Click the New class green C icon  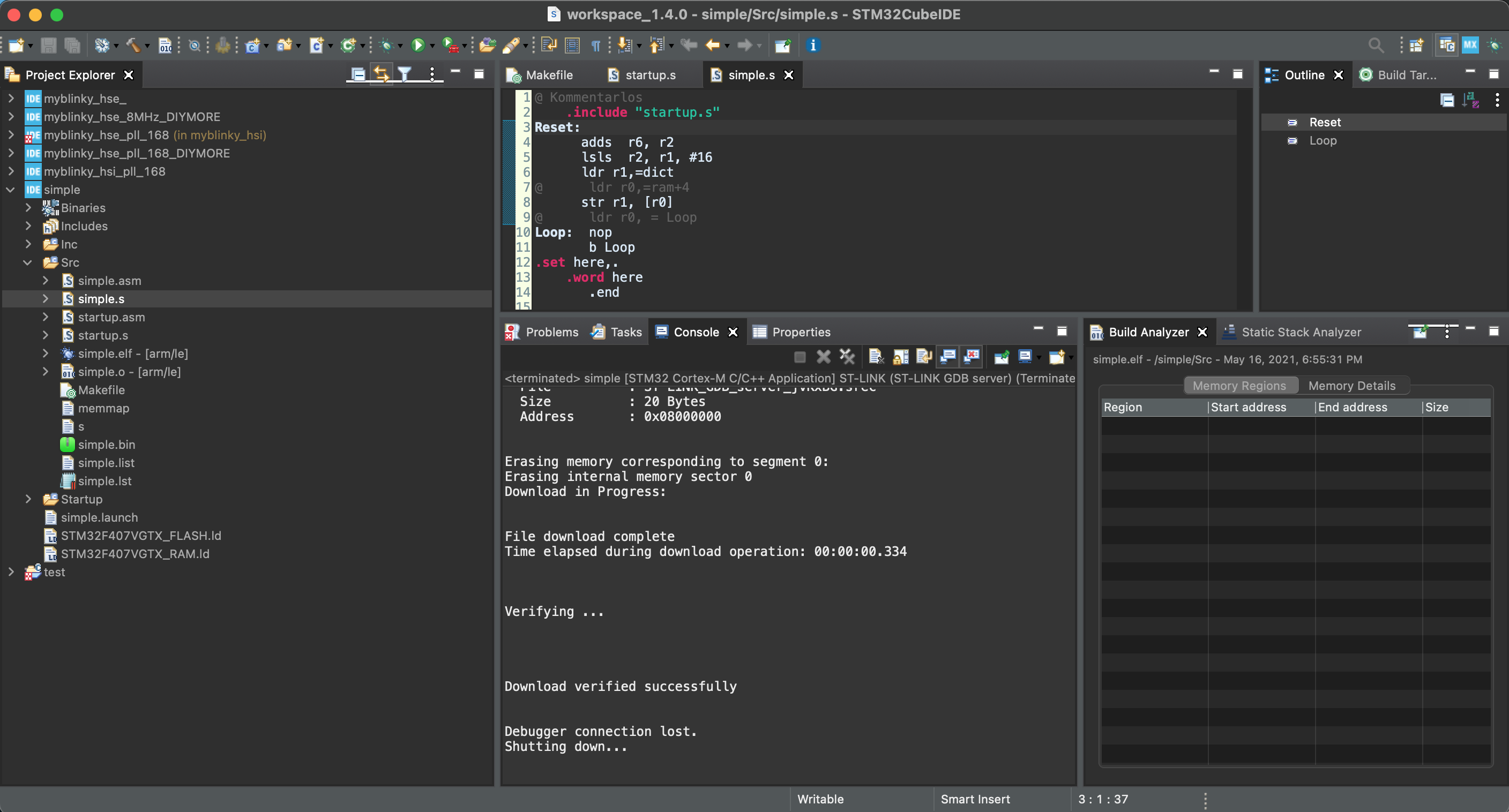[348, 45]
